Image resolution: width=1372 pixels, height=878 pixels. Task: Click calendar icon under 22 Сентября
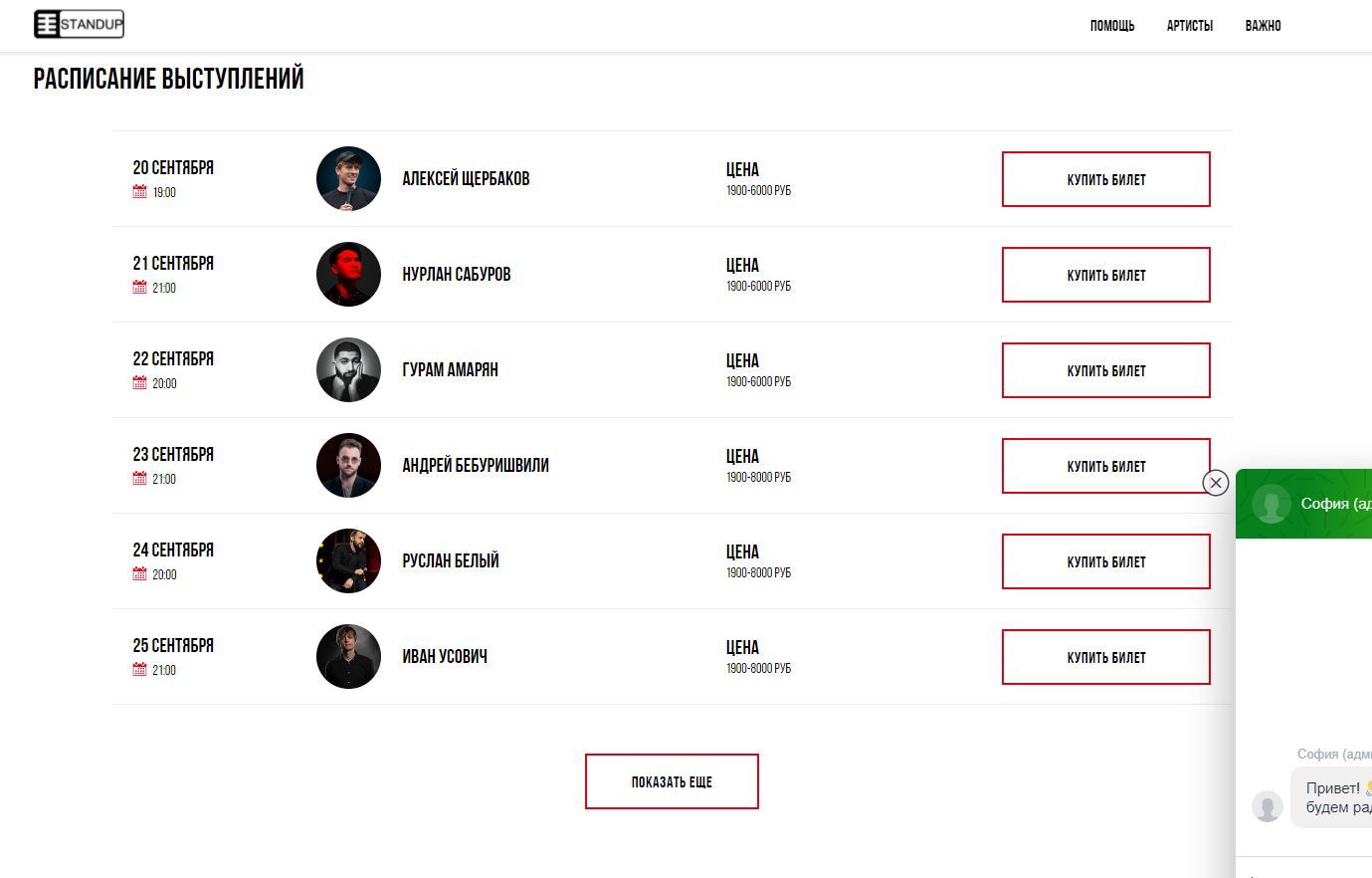(x=139, y=382)
